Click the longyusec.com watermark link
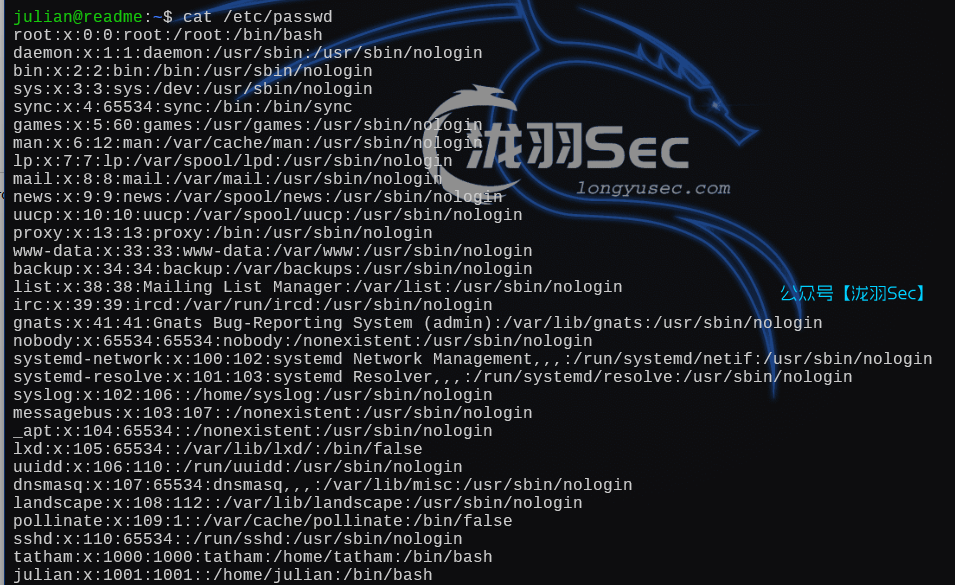 (653, 188)
